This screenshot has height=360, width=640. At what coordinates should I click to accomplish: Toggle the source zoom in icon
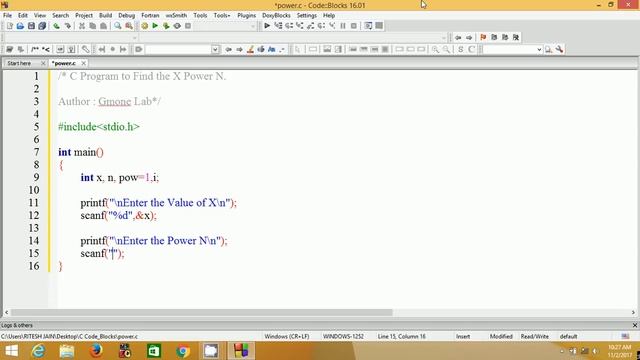coord(436,49)
